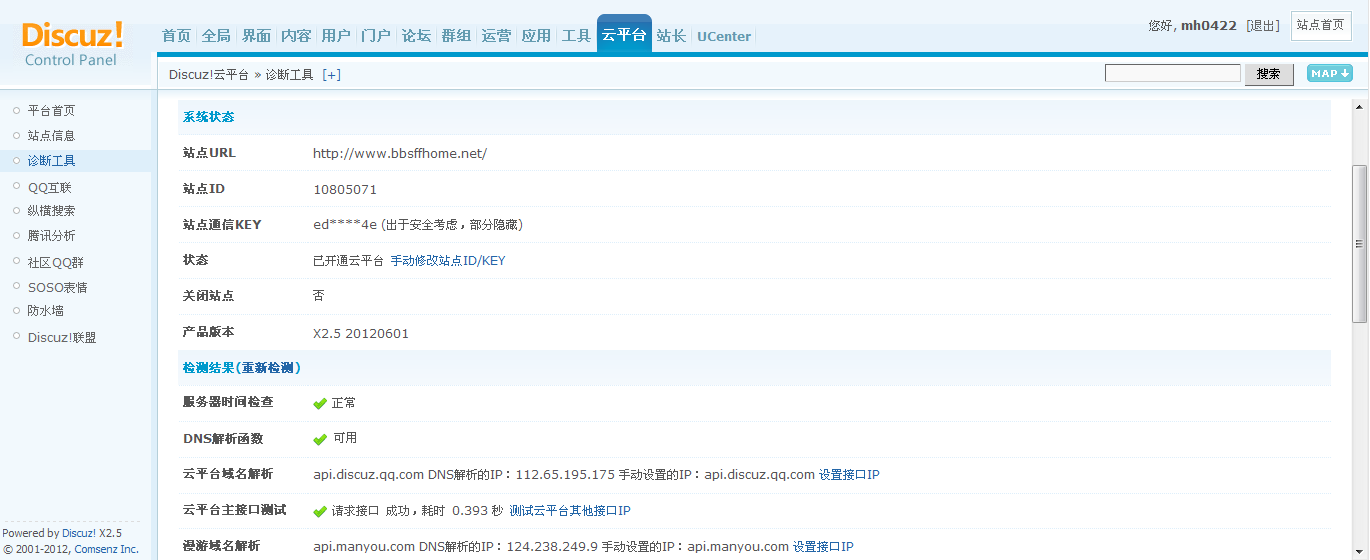This screenshot has width=1370, height=560.
Task: Open the UCenter tab
Action: tap(724, 36)
